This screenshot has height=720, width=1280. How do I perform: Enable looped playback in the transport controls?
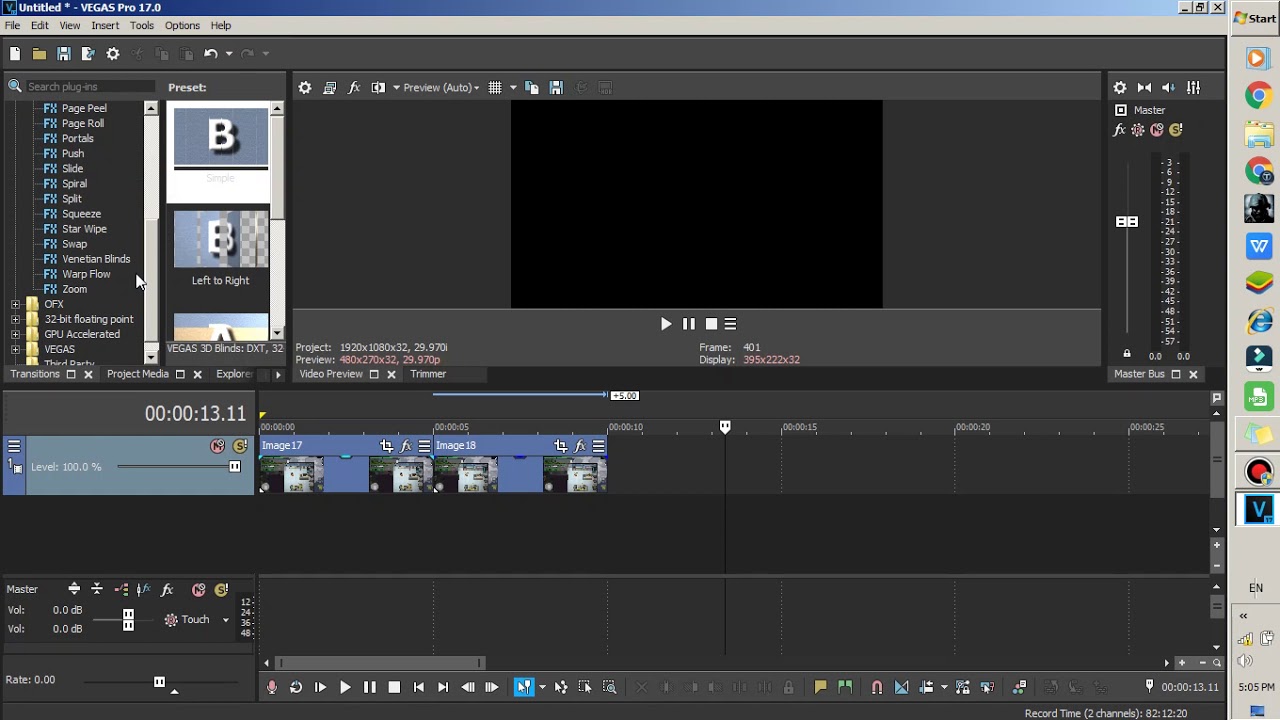296,687
